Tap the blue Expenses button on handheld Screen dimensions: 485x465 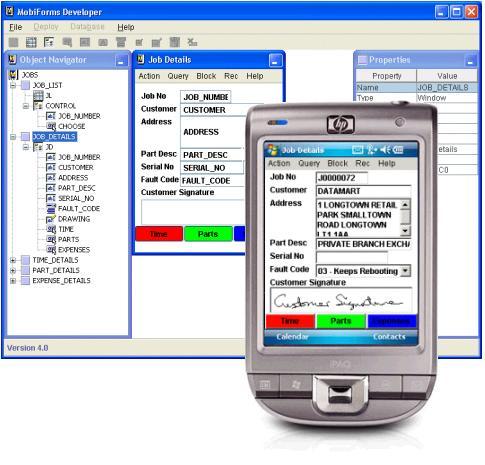(391, 321)
